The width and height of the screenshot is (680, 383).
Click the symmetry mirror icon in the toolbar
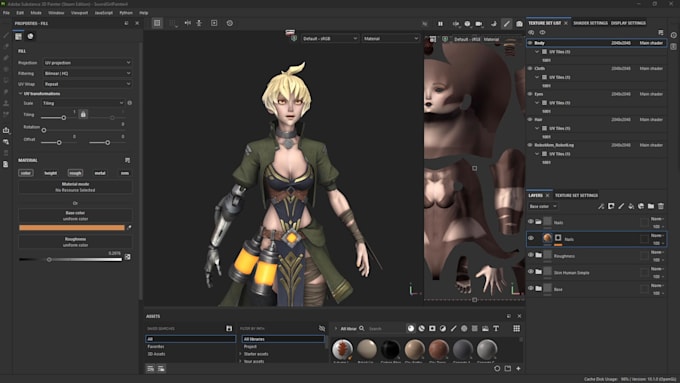coord(187,23)
